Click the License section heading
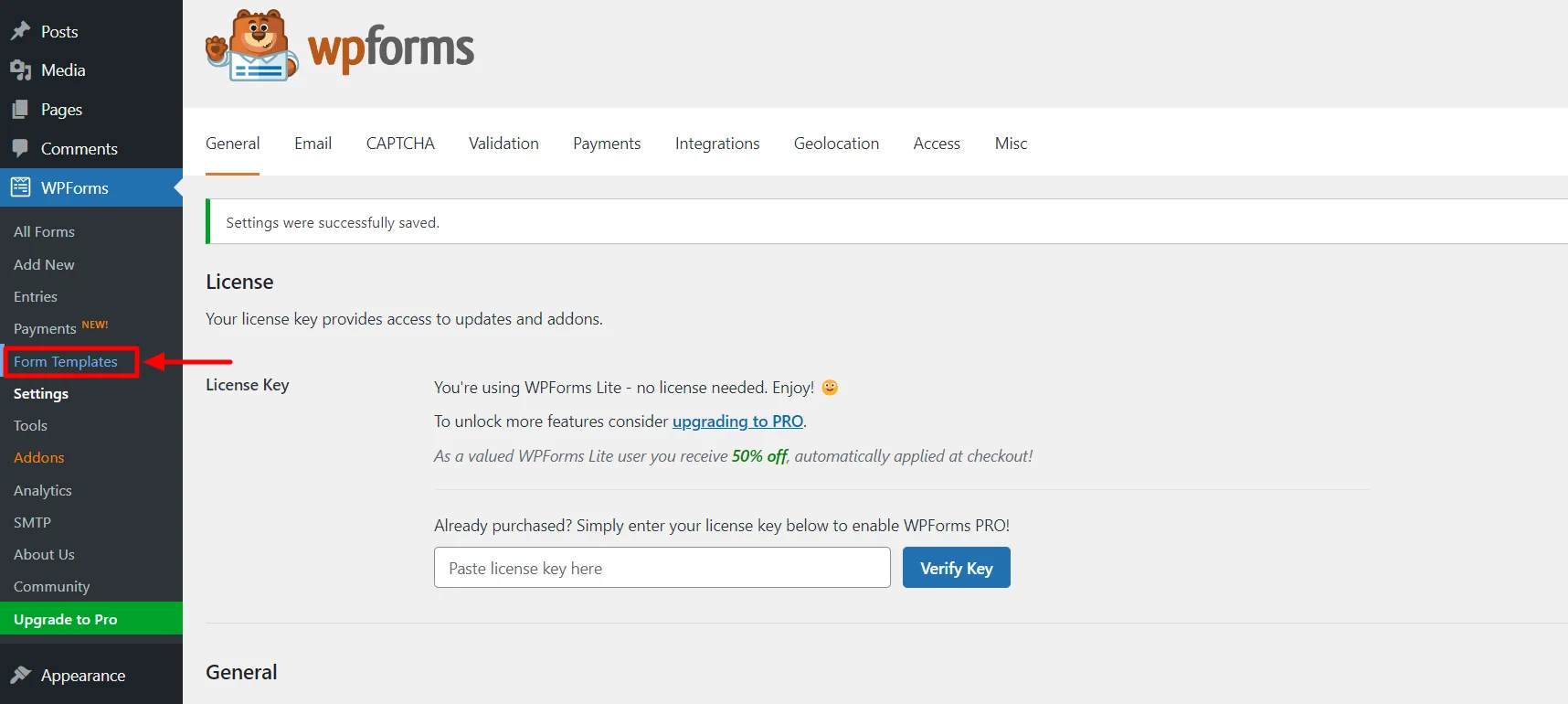 [239, 282]
